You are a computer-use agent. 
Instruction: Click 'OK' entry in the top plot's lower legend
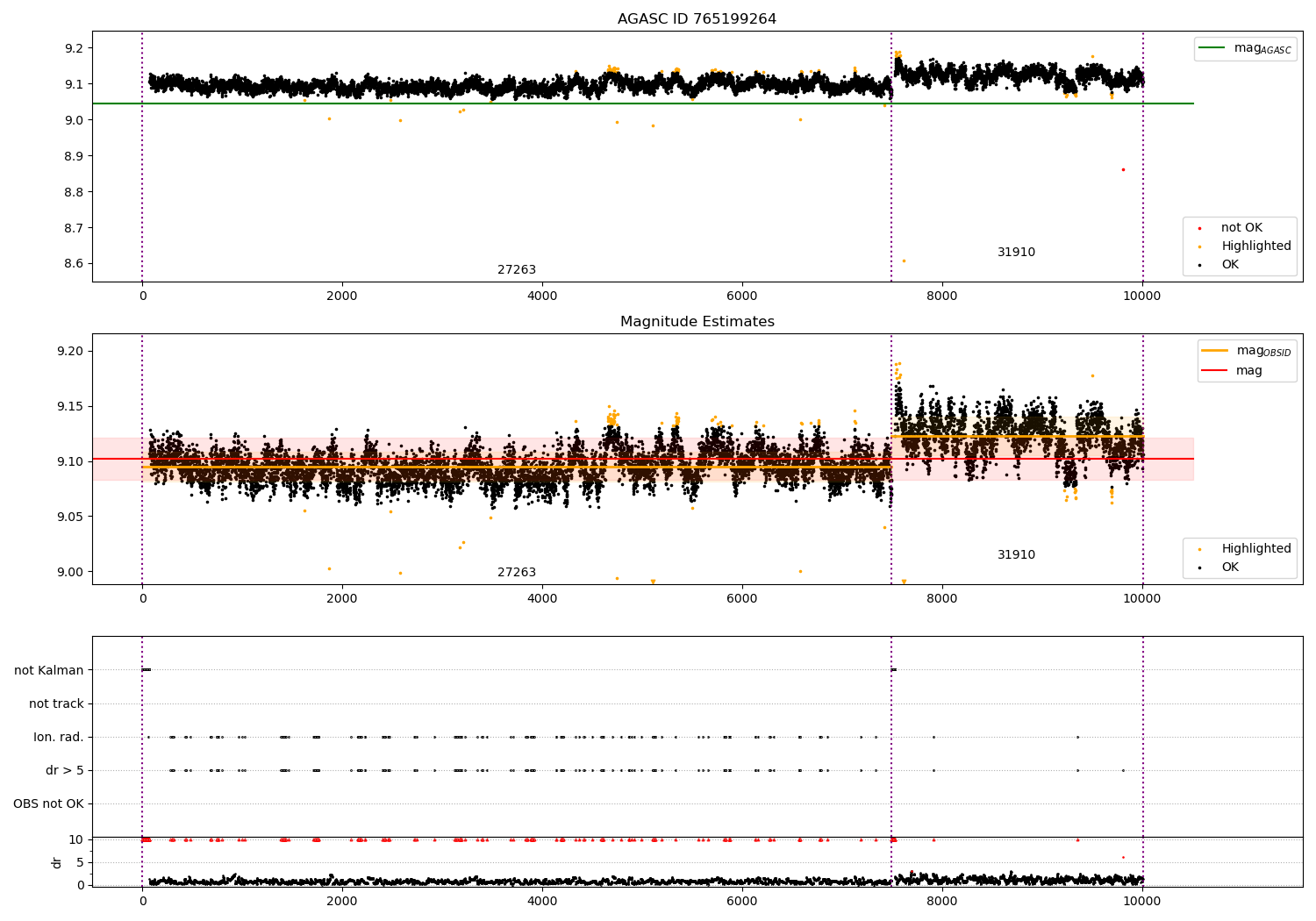click(1230, 265)
